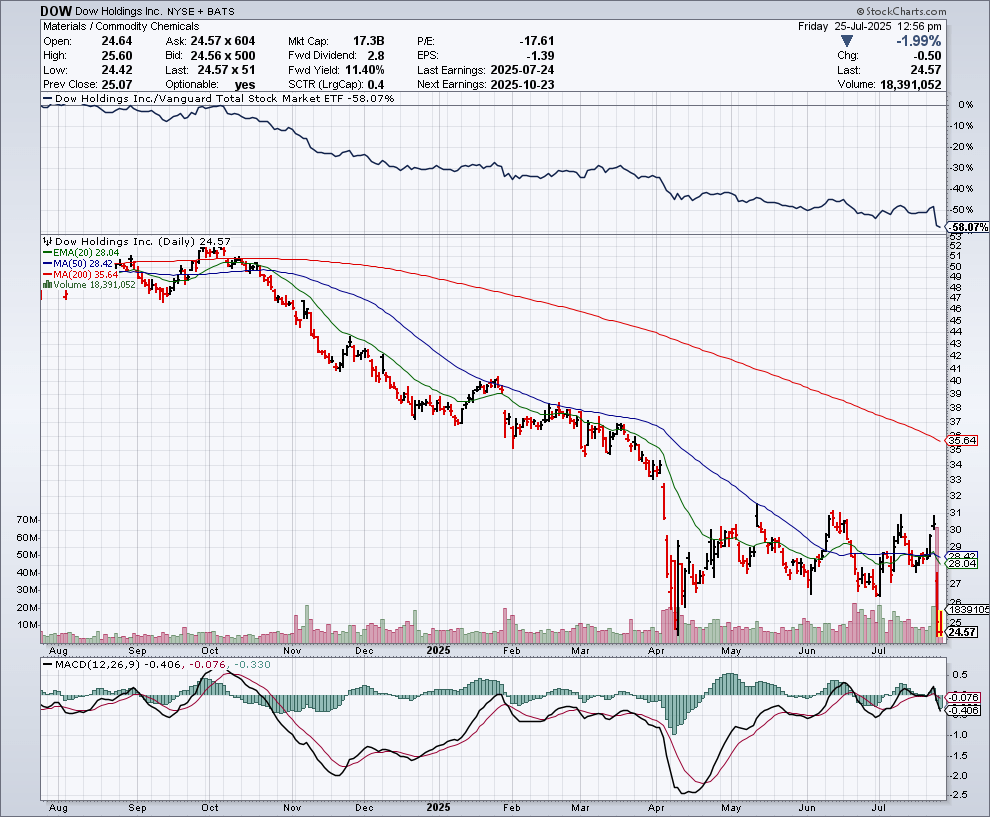Image resolution: width=990 pixels, height=817 pixels.
Task: Click the Vanguard Total Stock Market ETF line icon
Action: pyautogui.click(x=46, y=98)
